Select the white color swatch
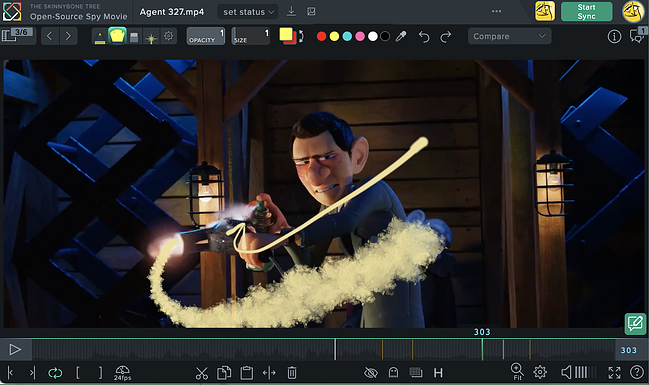Image resolution: width=649 pixels, height=385 pixels. (373, 36)
